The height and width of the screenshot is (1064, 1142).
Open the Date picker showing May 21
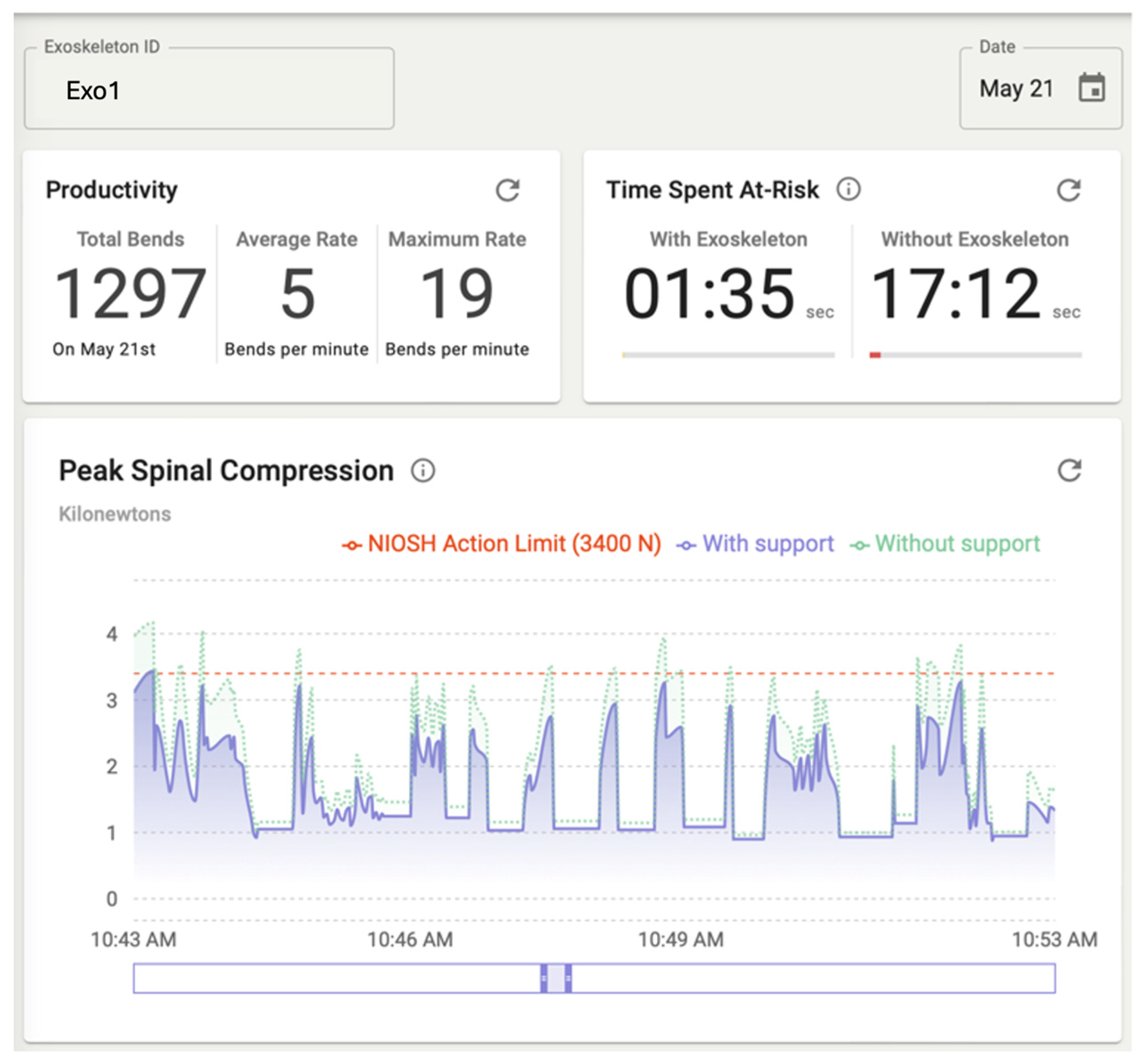[1040, 88]
